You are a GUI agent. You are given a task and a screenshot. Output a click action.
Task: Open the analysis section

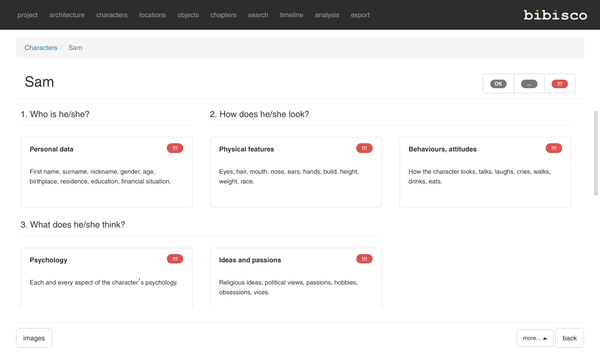tap(327, 15)
